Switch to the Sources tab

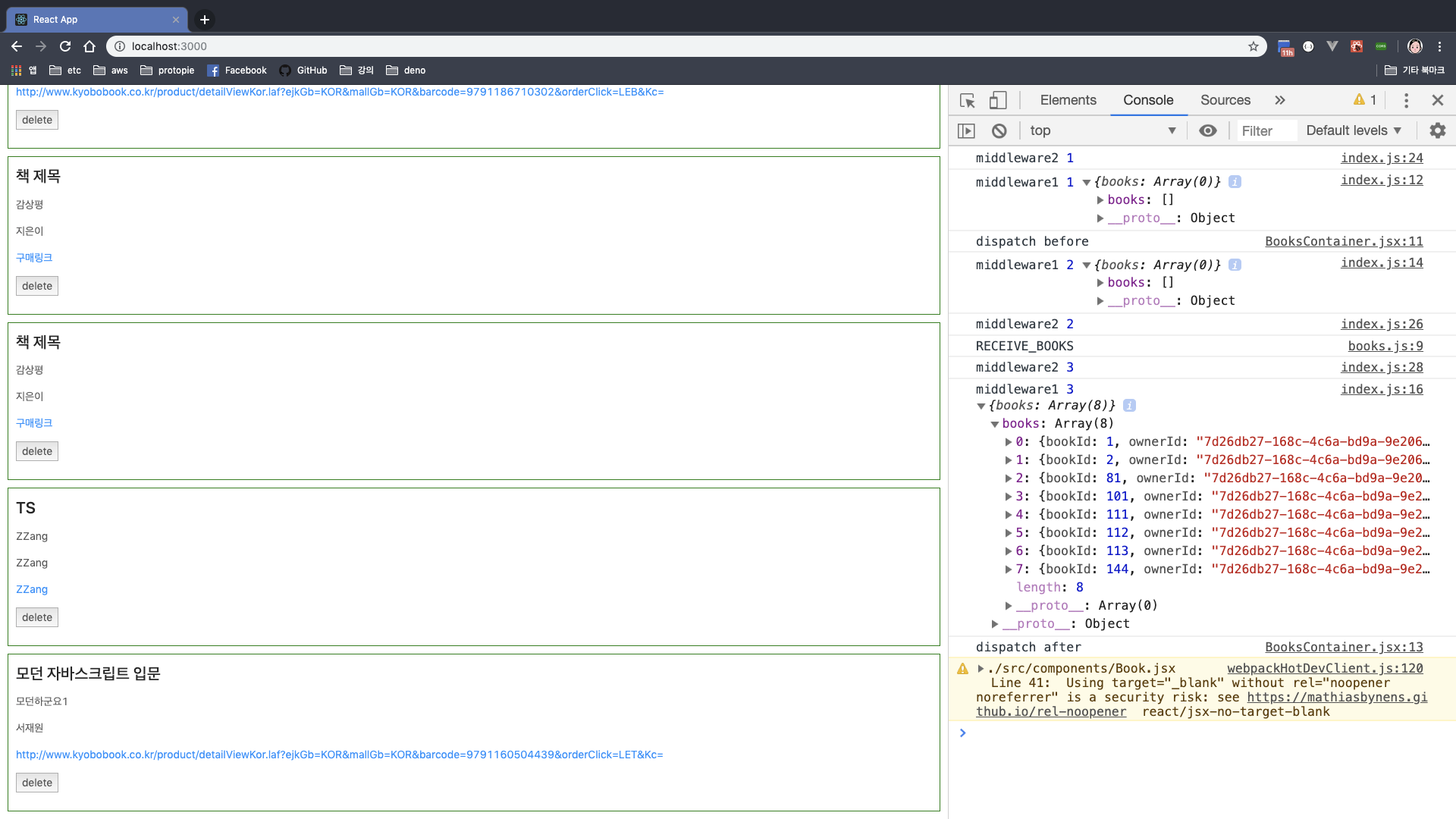click(x=1225, y=100)
